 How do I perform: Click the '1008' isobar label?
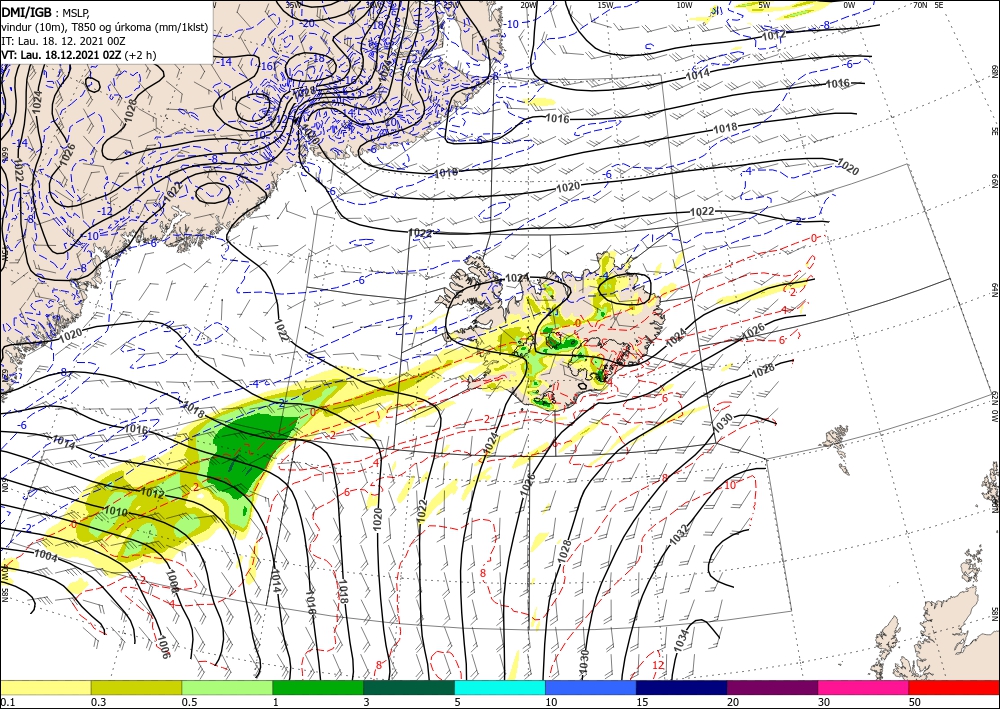tap(172, 579)
